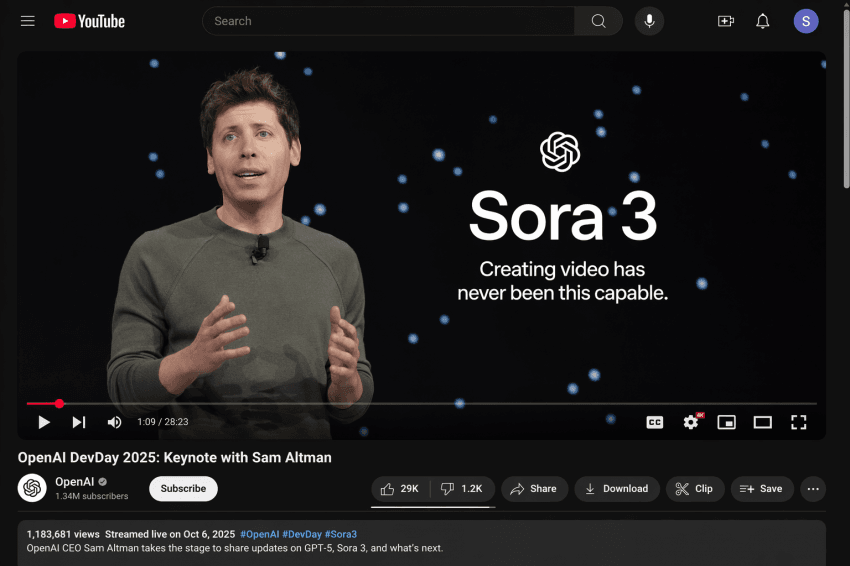
Task: Enable theater mode view
Action: [x=763, y=422]
